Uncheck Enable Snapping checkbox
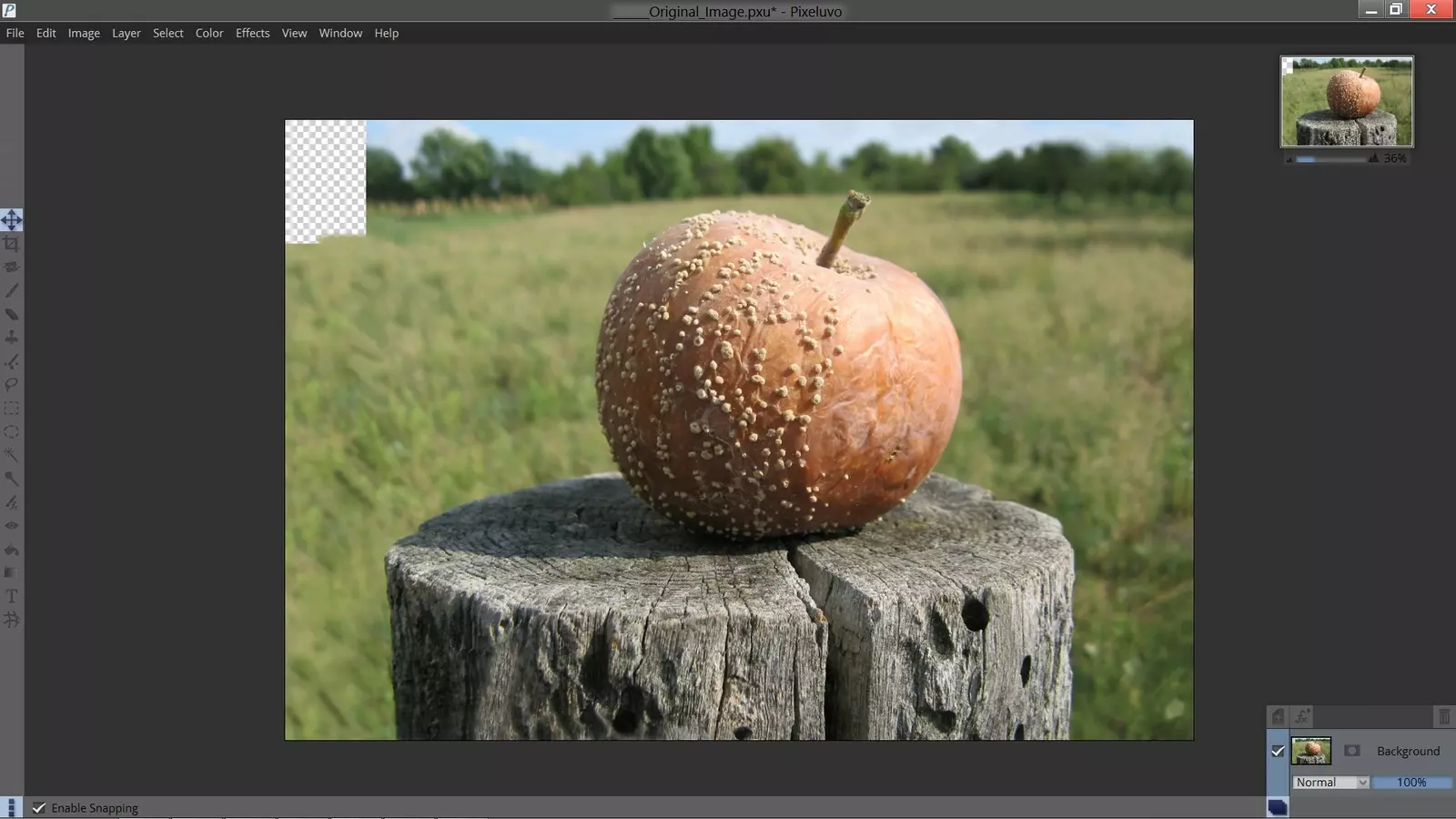This screenshot has height=819, width=1456. tap(39, 808)
